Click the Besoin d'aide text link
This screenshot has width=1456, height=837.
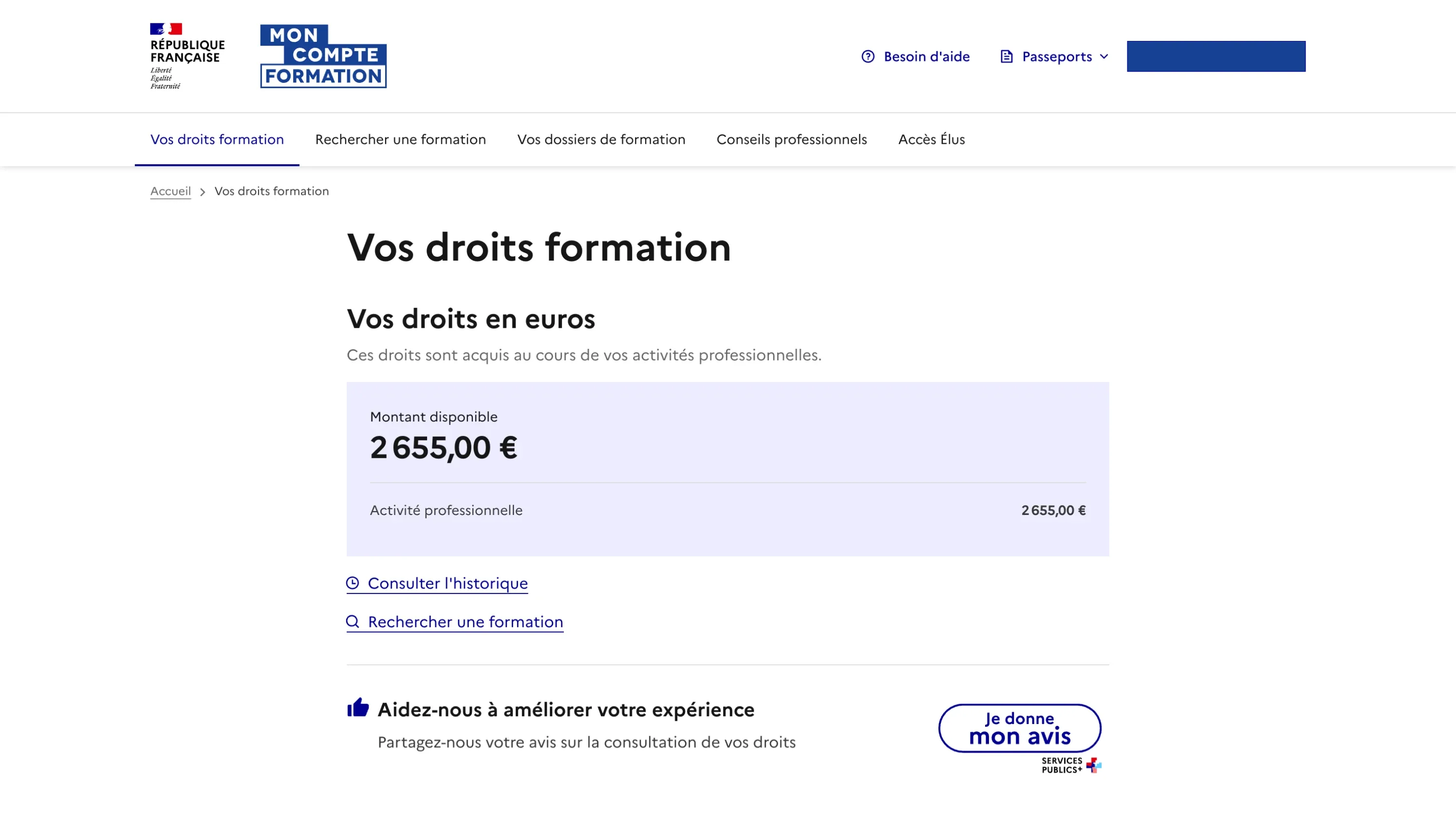coord(926,57)
